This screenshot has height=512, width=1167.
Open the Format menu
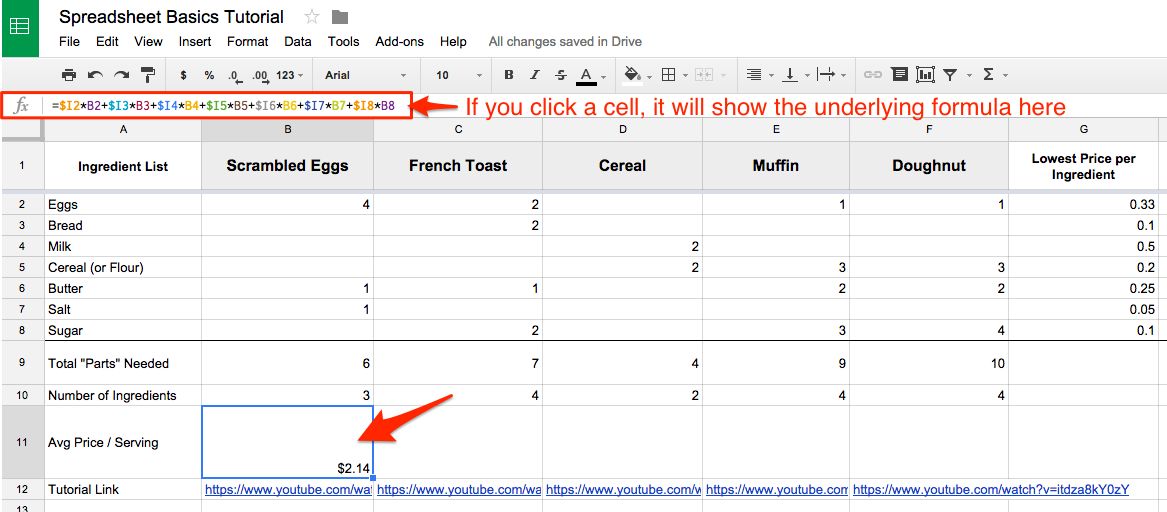click(247, 42)
